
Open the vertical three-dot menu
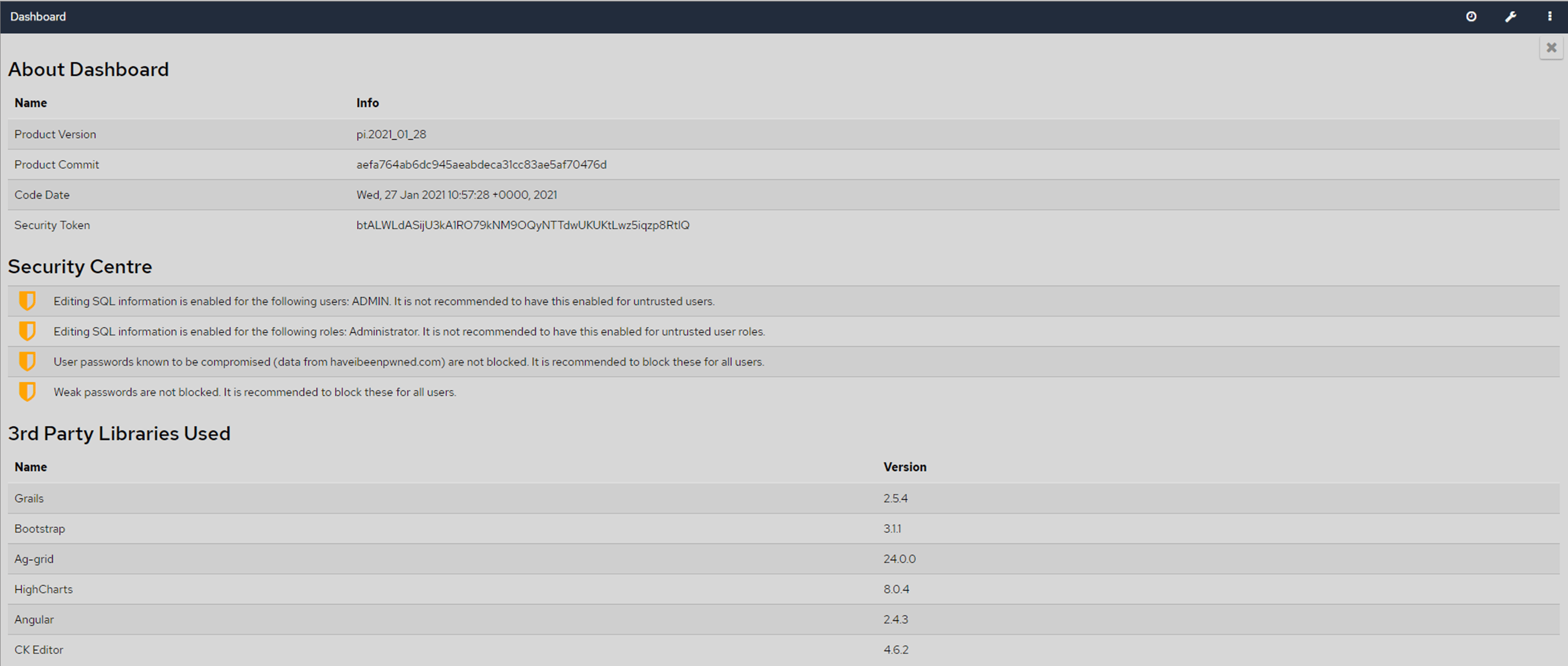[1550, 16]
